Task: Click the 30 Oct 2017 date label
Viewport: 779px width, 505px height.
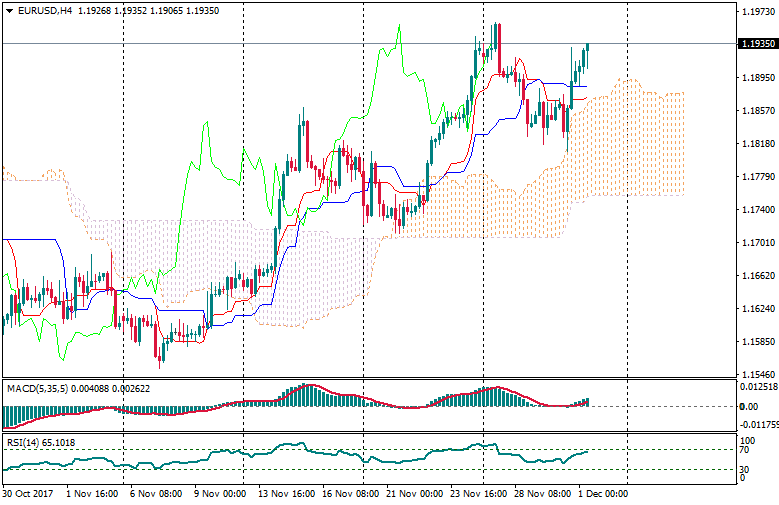Action: point(26,493)
